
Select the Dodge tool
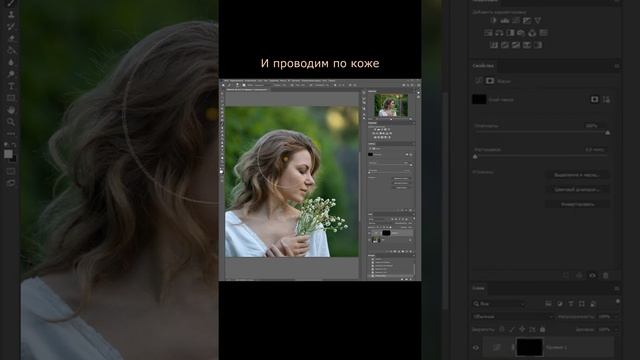(11, 74)
